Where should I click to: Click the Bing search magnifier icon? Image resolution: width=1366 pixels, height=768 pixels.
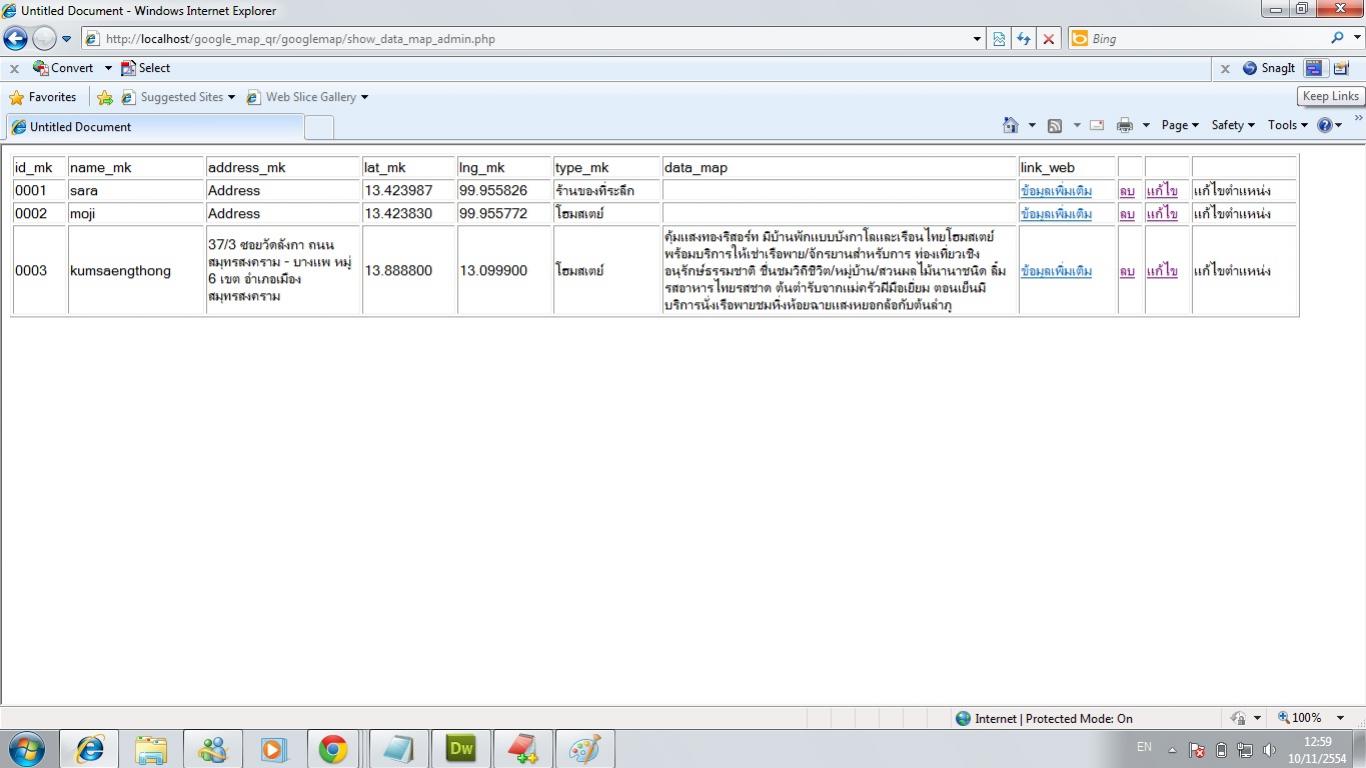click(1338, 38)
